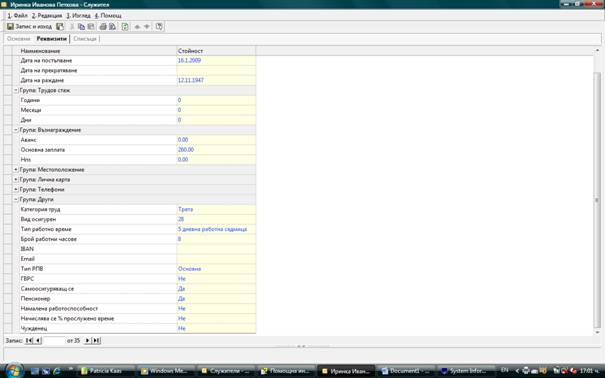Click the record number input field

click(x=54, y=341)
